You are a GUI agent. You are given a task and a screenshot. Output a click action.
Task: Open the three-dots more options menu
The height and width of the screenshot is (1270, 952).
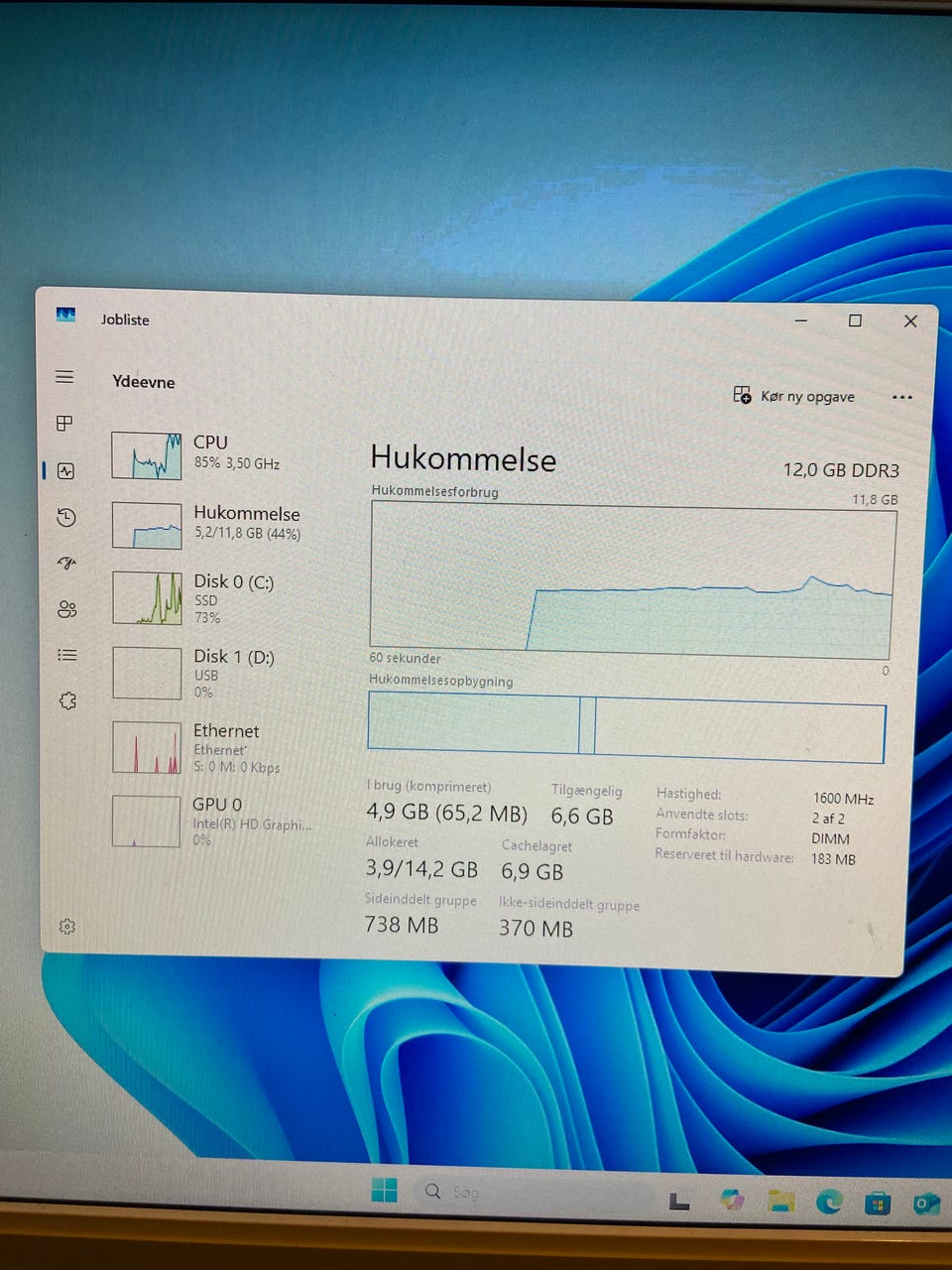(901, 397)
